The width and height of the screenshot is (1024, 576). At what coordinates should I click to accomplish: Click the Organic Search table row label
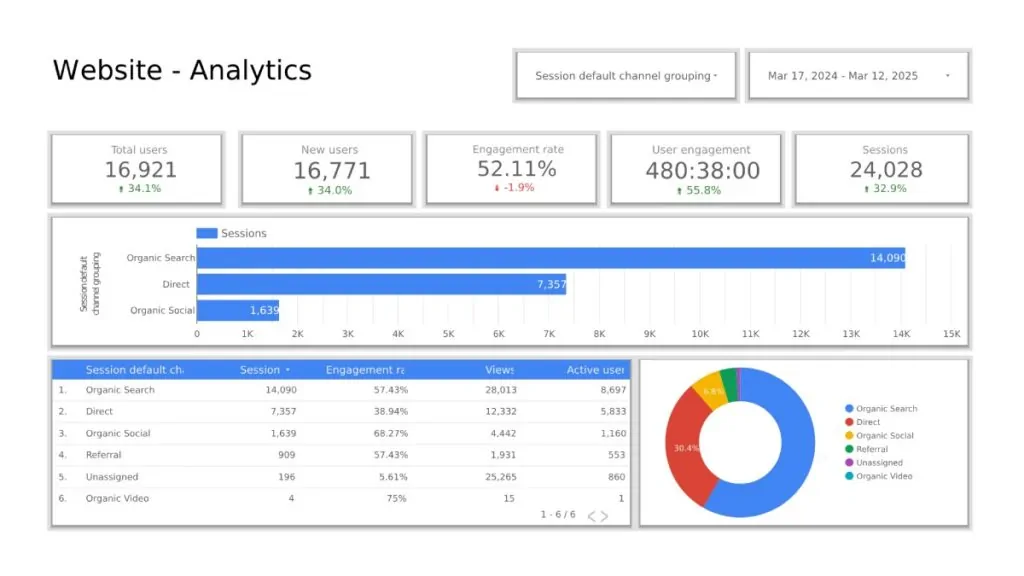(120, 390)
